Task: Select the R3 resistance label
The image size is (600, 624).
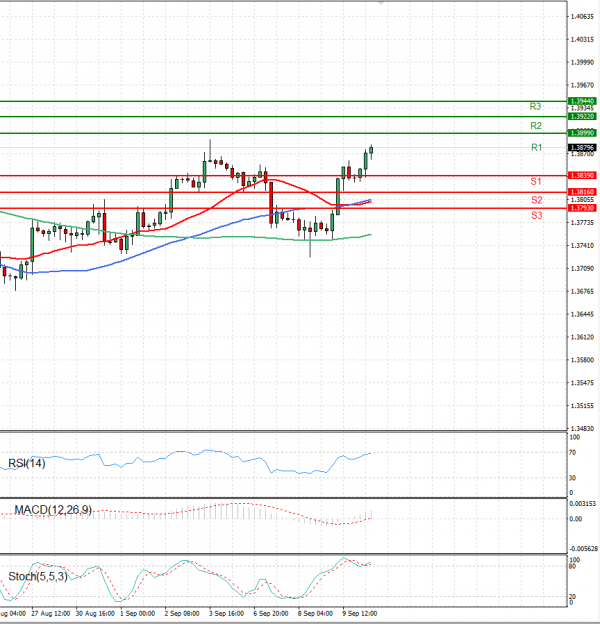Action: point(535,107)
